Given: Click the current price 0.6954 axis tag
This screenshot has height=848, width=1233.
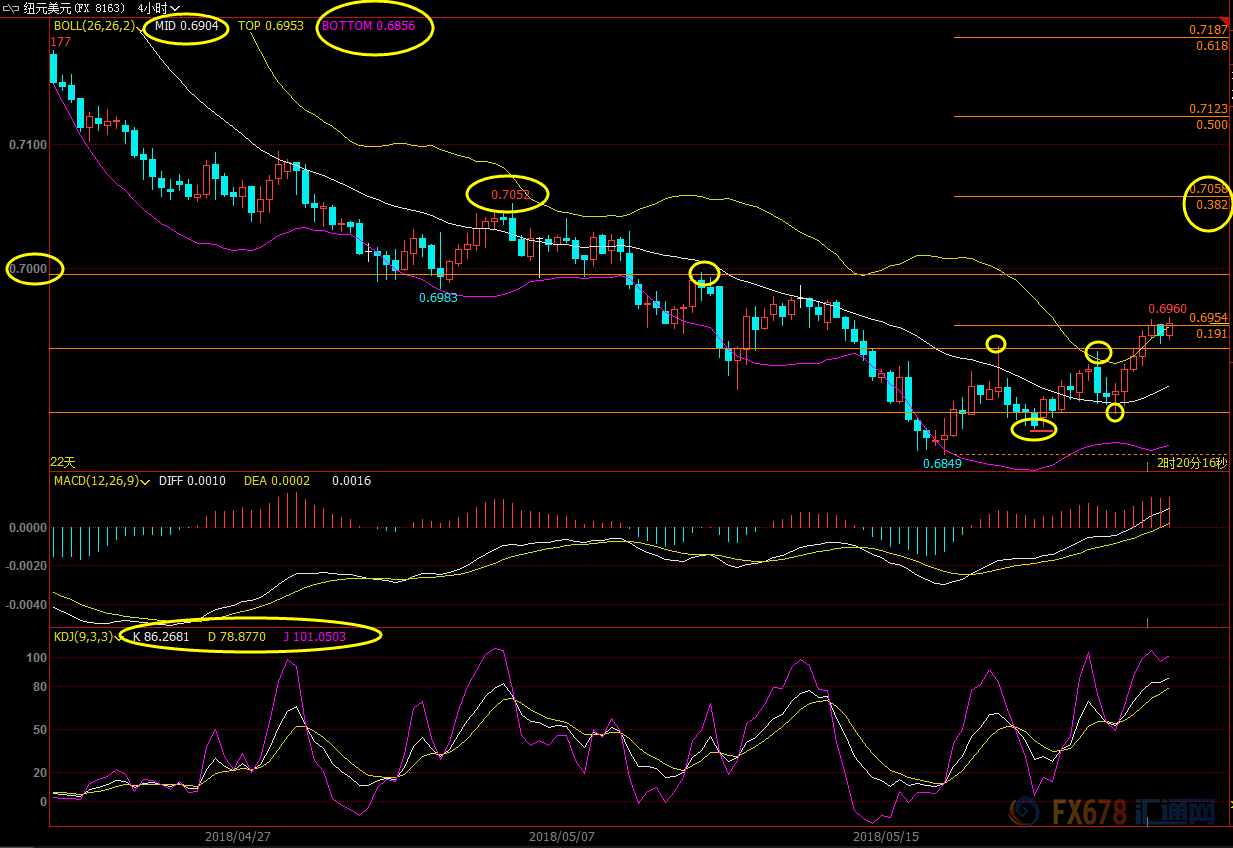Looking at the screenshot, I should [x=1208, y=318].
